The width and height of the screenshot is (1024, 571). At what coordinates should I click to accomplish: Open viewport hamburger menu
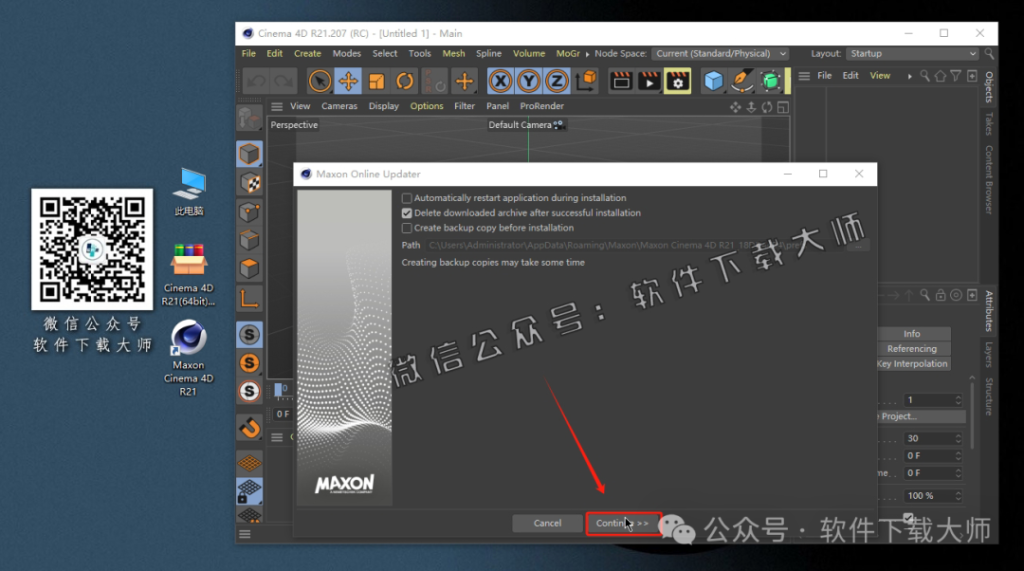pos(277,106)
